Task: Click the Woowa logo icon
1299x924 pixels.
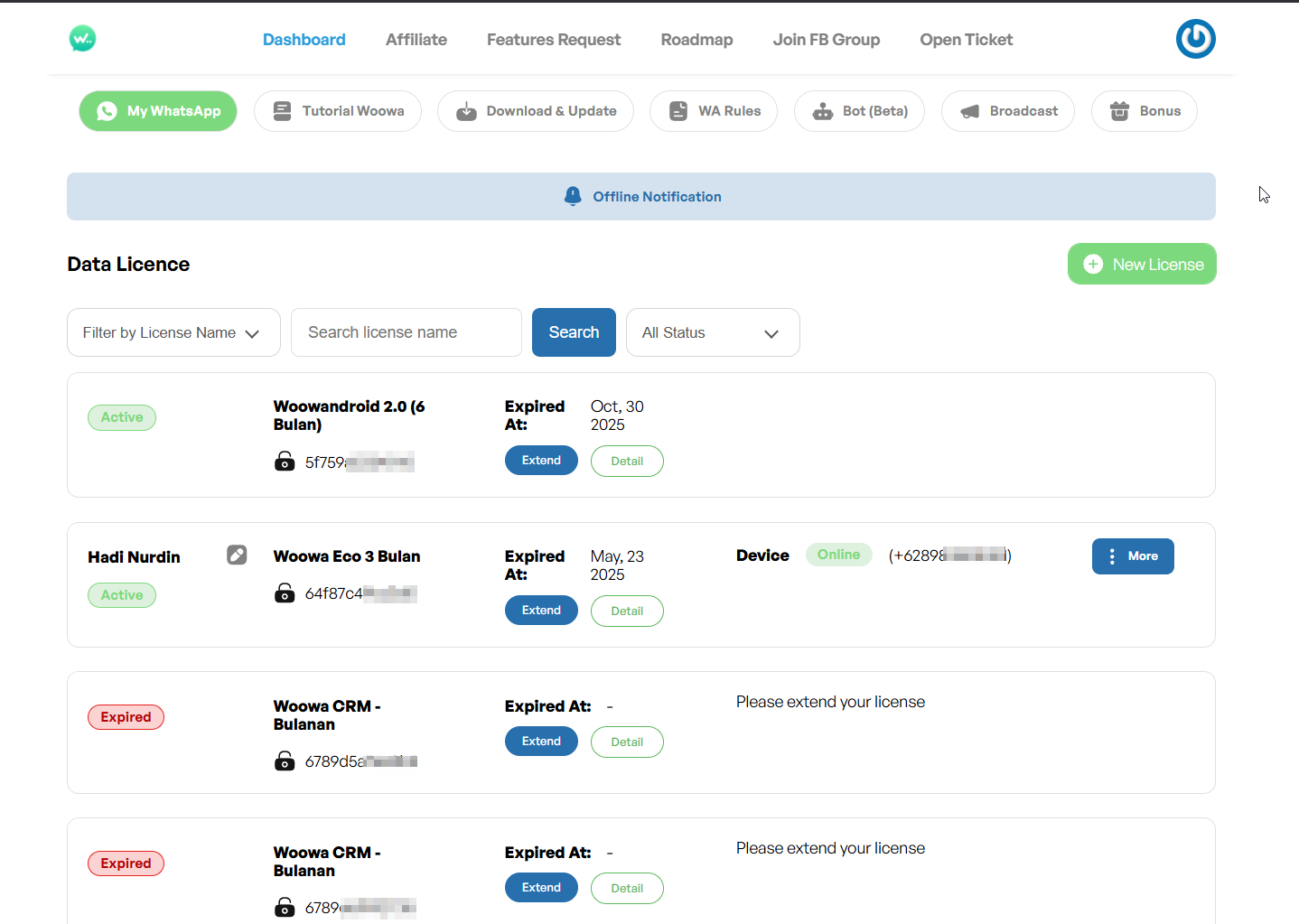Action: pos(82,39)
